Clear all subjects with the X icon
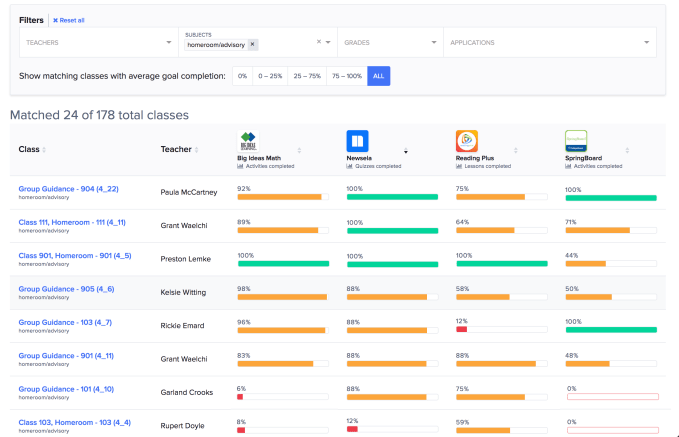 pyautogui.click(x=319, y=42)
